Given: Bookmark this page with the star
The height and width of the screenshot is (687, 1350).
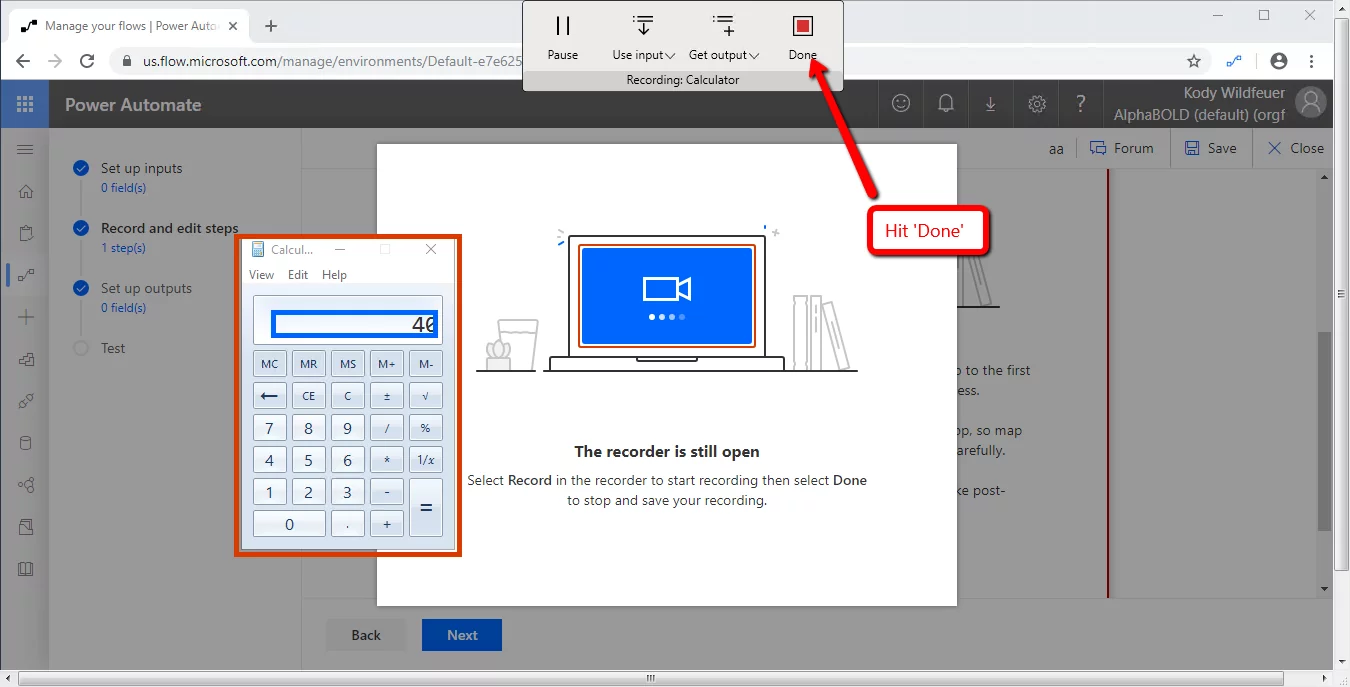Looking at the screenshot, I should tap(1194, 61).
